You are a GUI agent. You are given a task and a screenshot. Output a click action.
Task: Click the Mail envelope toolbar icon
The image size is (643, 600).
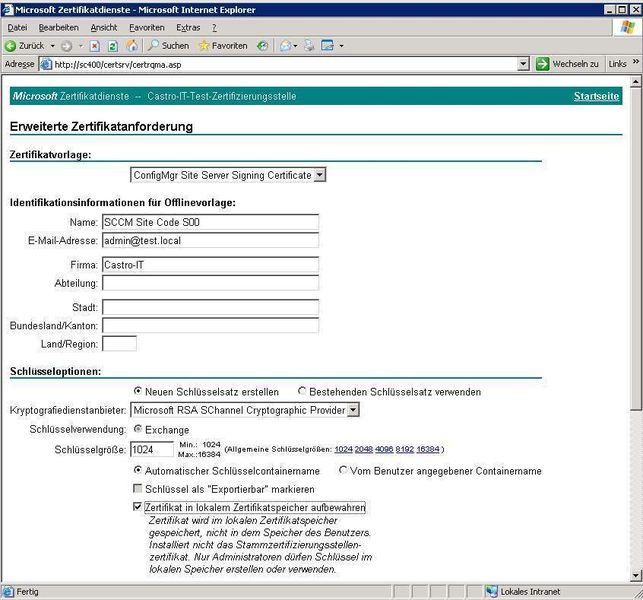pos(285,46)
